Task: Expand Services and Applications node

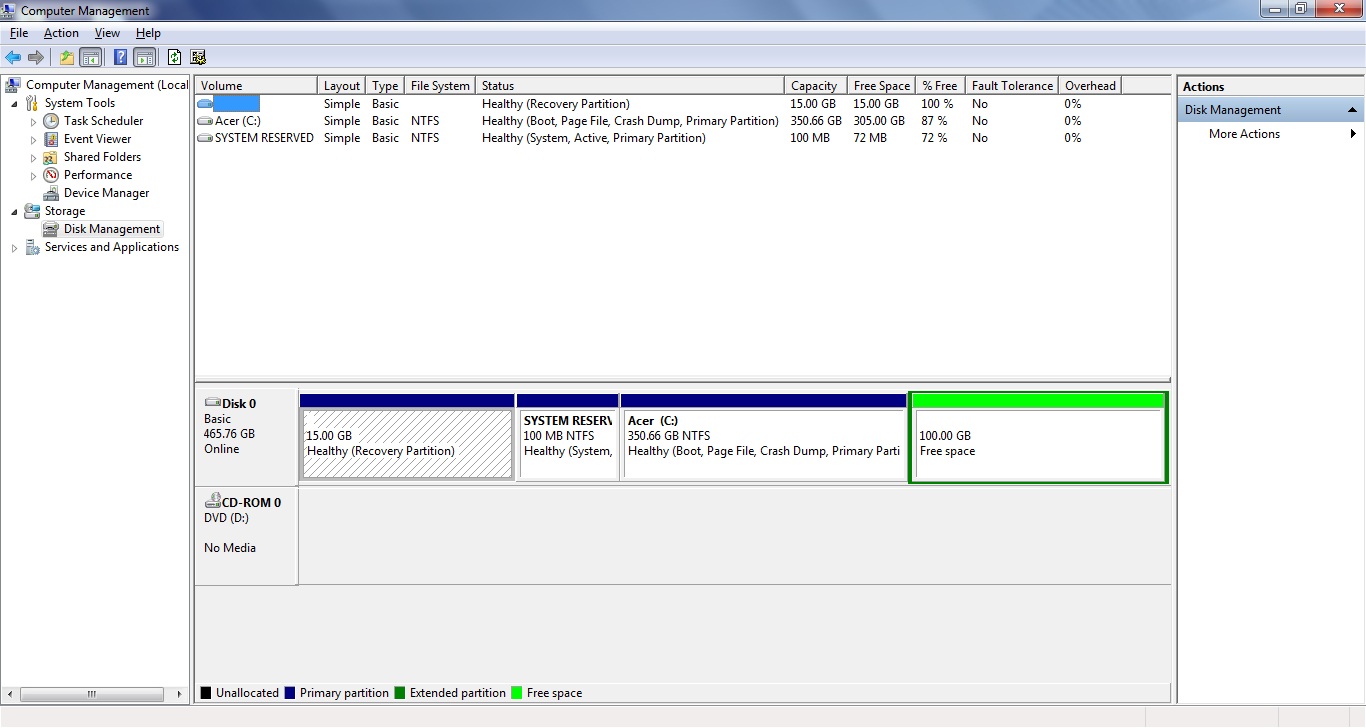Action: (14, 247)
